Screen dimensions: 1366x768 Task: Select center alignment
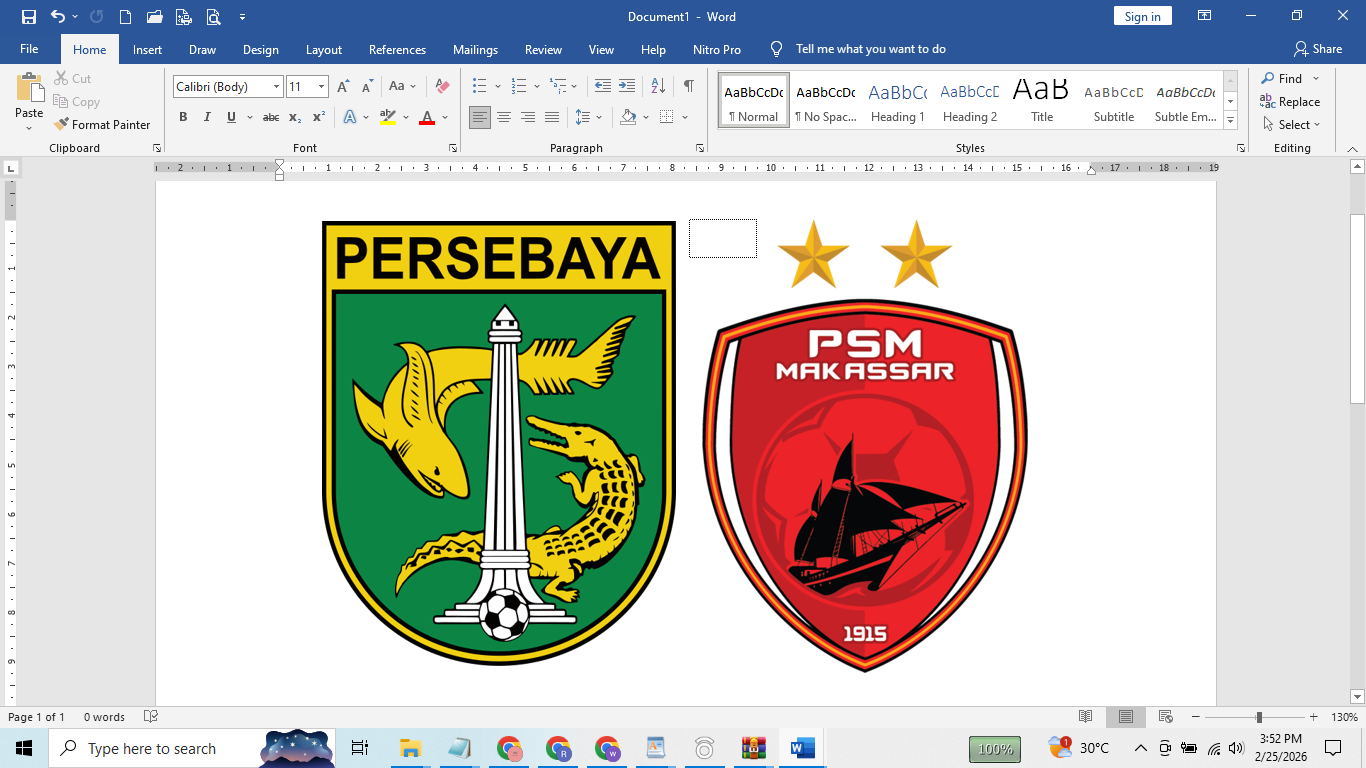point(505,117)
